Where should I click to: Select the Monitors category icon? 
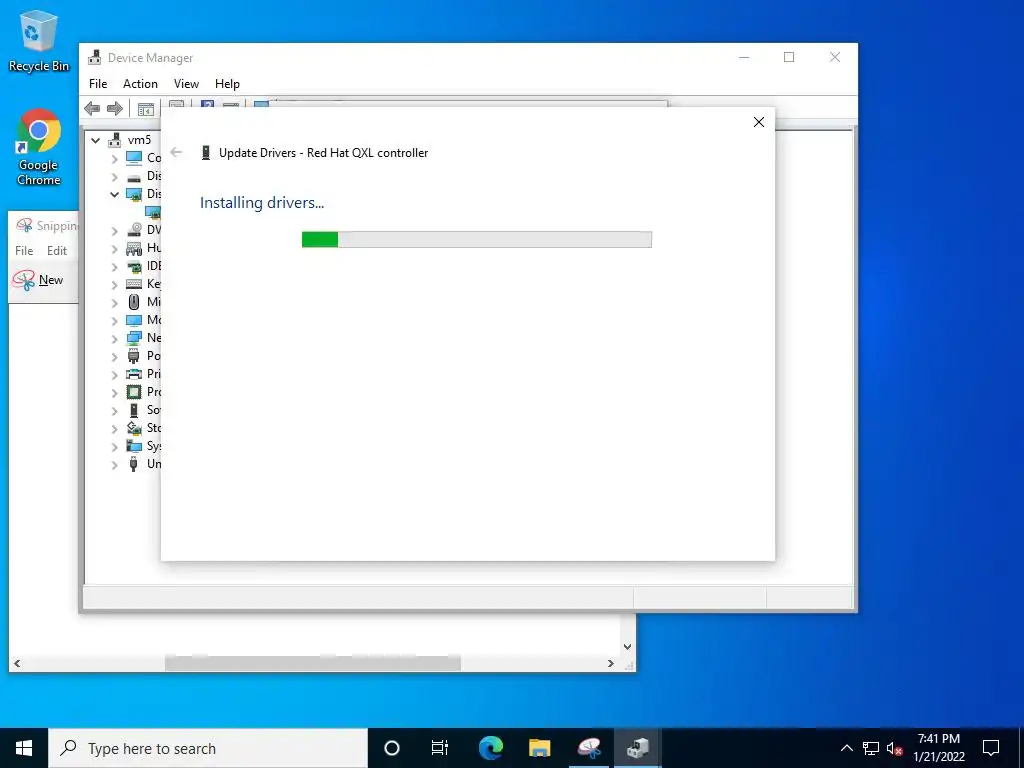[x=134, y=320]
